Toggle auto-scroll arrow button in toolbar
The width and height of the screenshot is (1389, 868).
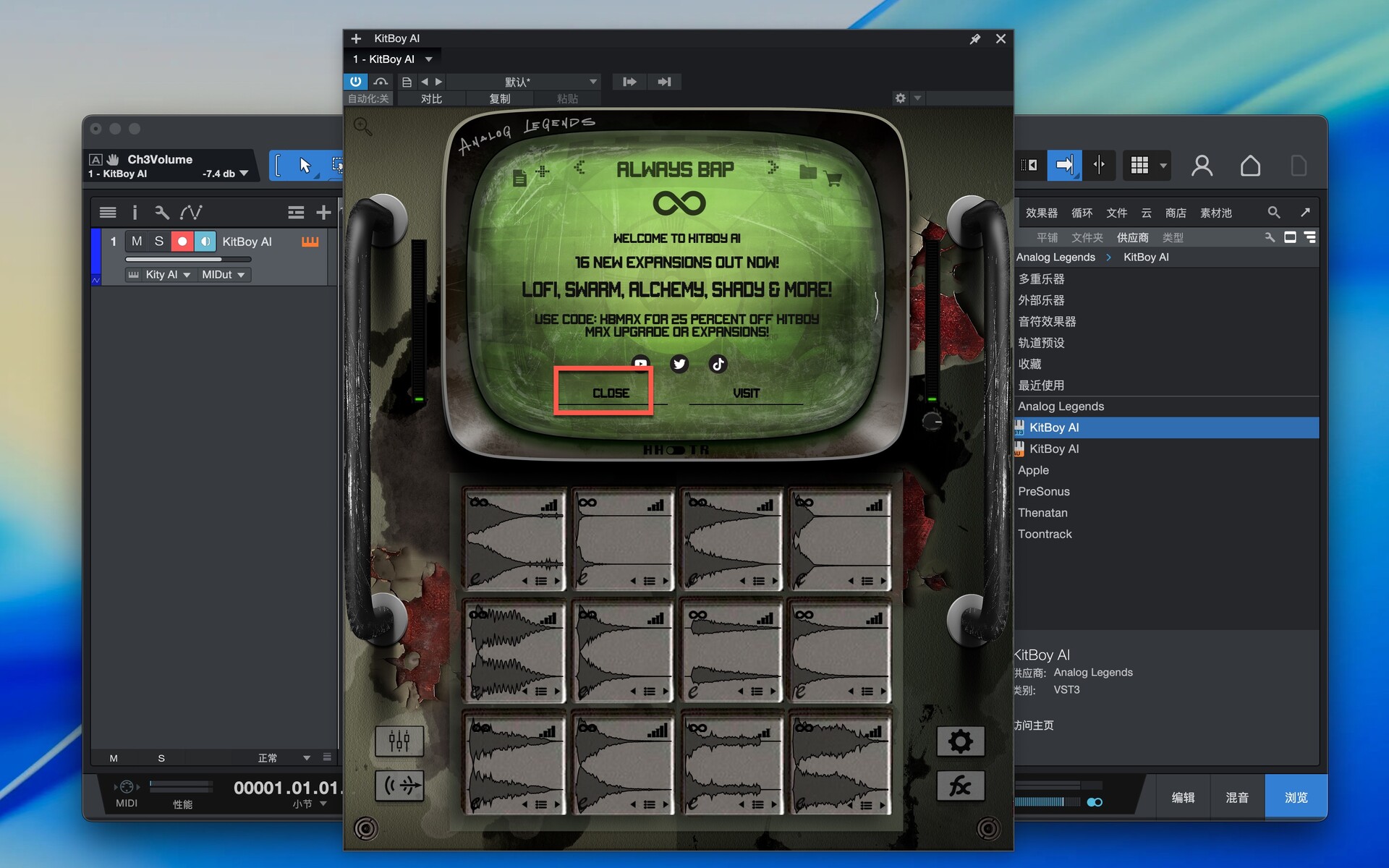coord(1064,166)
